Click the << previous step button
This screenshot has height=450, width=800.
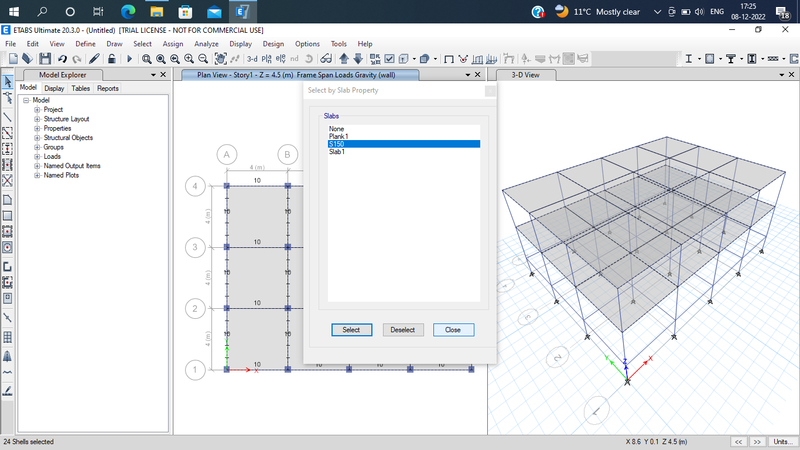point(738,441)
